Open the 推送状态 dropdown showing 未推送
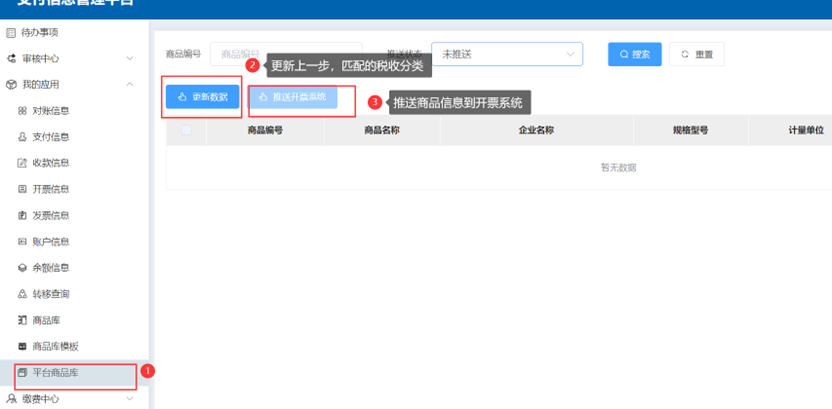Viewport: 832px width, 409px height. tap(506, 54)
